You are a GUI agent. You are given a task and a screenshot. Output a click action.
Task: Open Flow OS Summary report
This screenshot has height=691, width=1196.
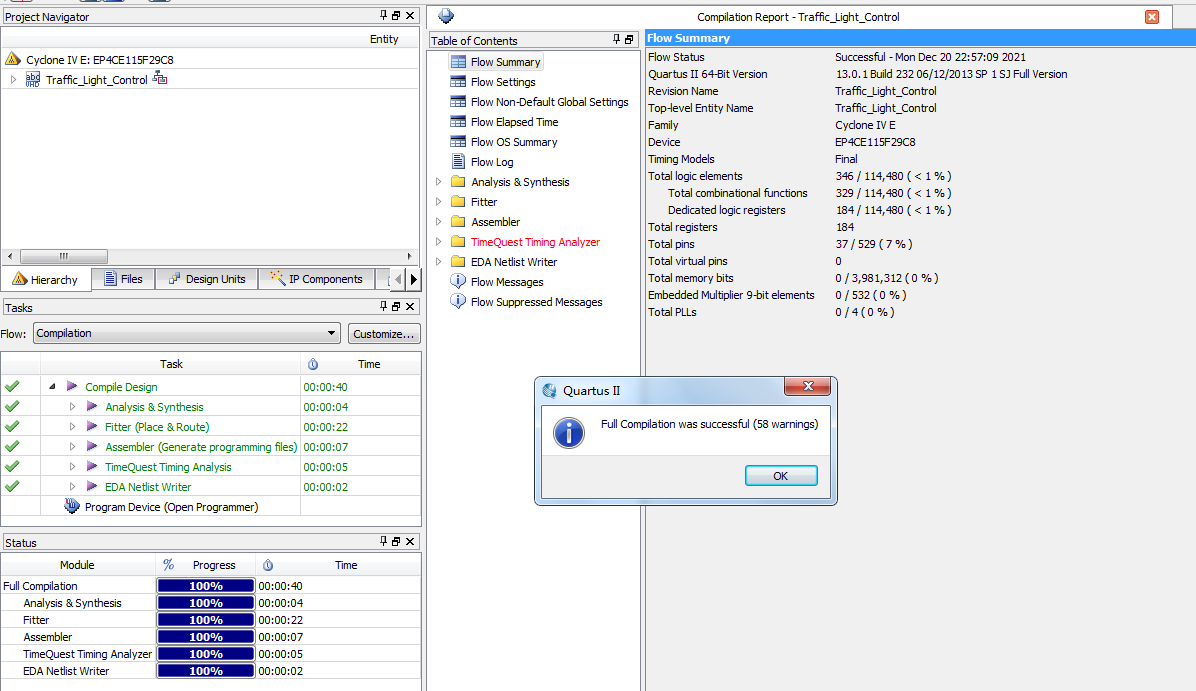tap(514, 142)
